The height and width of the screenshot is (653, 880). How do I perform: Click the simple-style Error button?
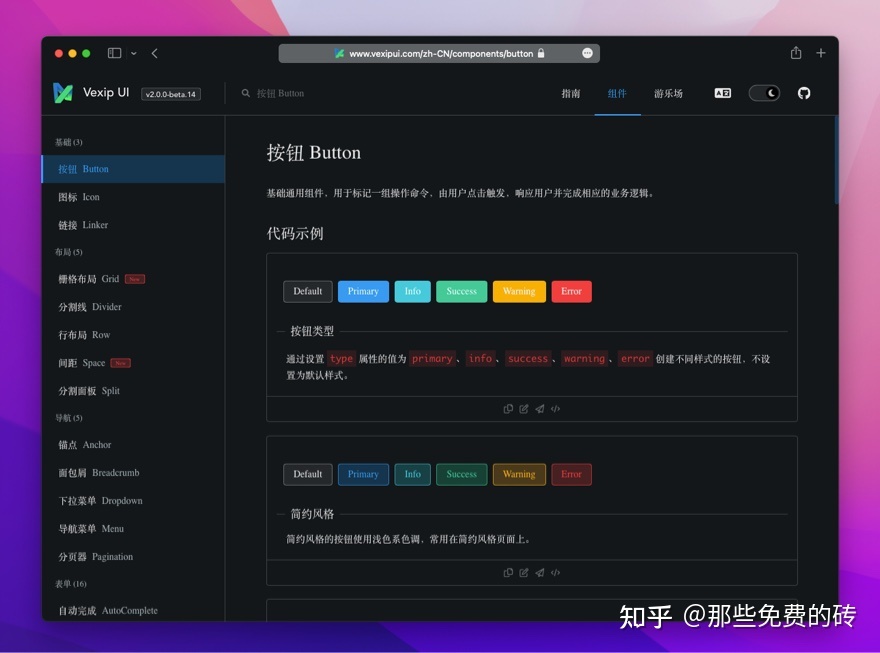(571, 475)
